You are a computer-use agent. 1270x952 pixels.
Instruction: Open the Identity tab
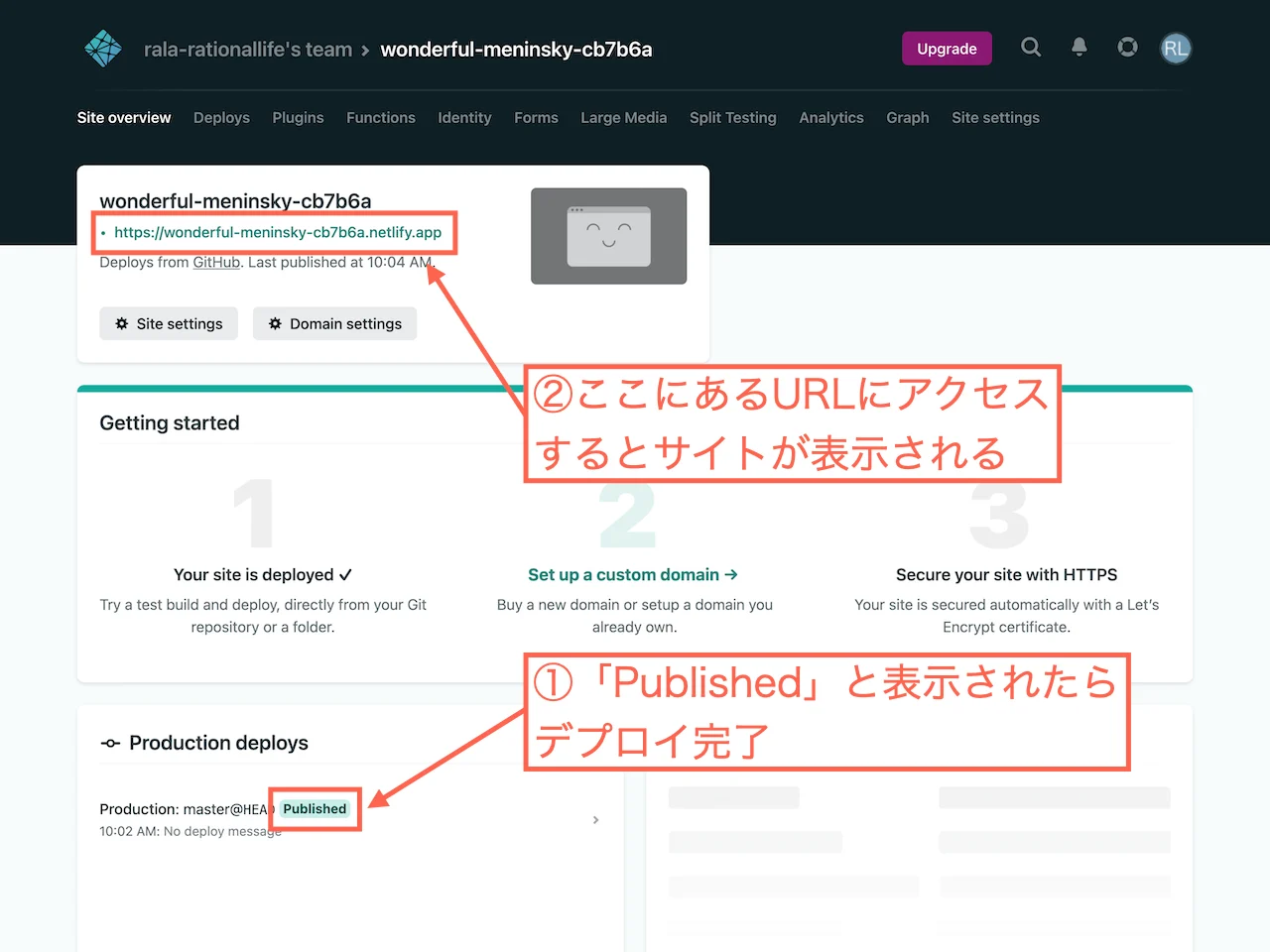coord(464,118)
